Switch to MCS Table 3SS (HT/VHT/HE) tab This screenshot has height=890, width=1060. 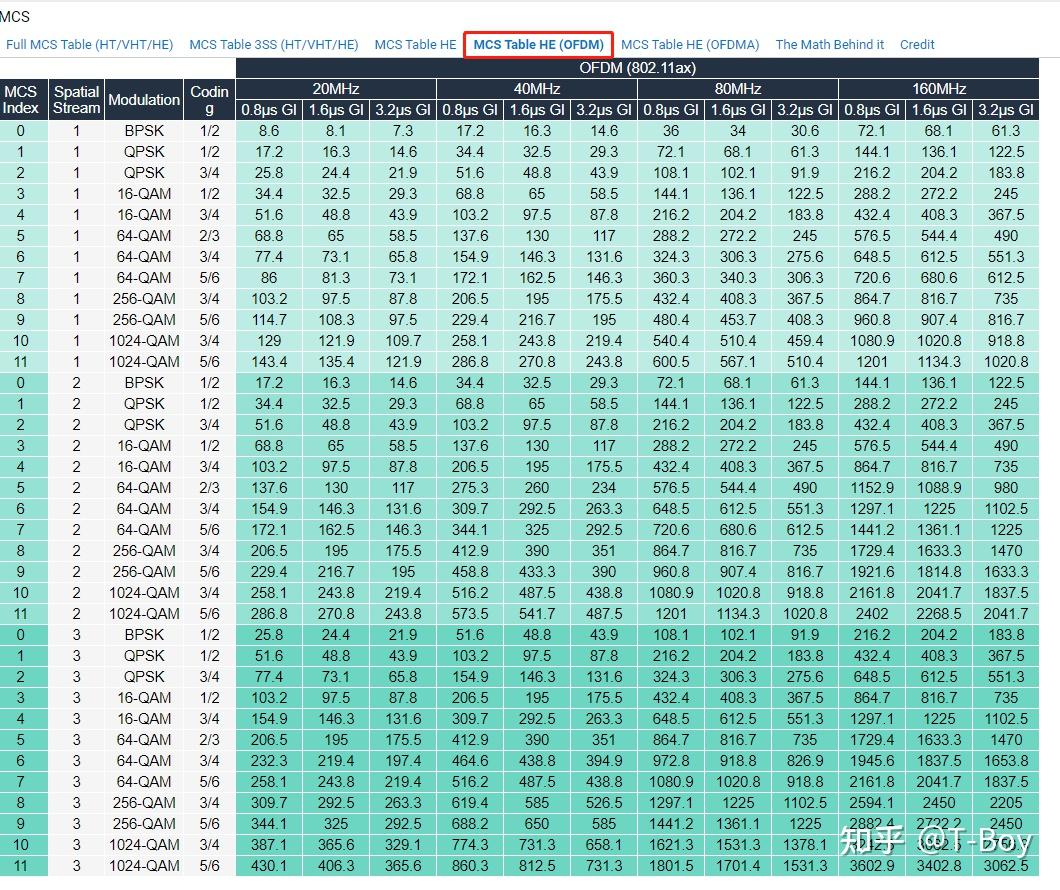274,45
